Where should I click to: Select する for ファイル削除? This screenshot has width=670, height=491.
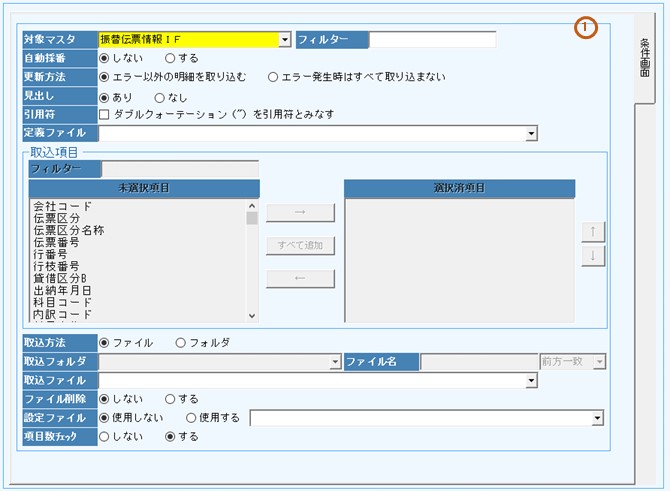click(170, 399)
